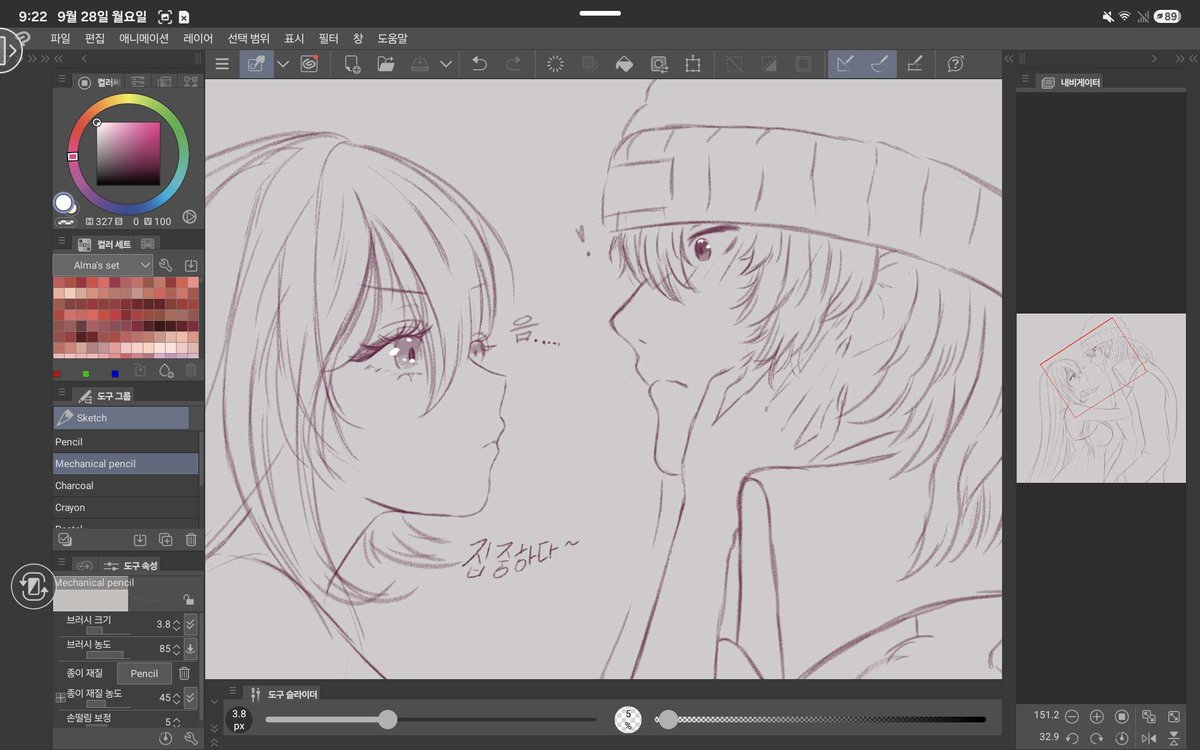
Task: Switch to the 컬러 세트 tab
Action: tap(105, 244)
